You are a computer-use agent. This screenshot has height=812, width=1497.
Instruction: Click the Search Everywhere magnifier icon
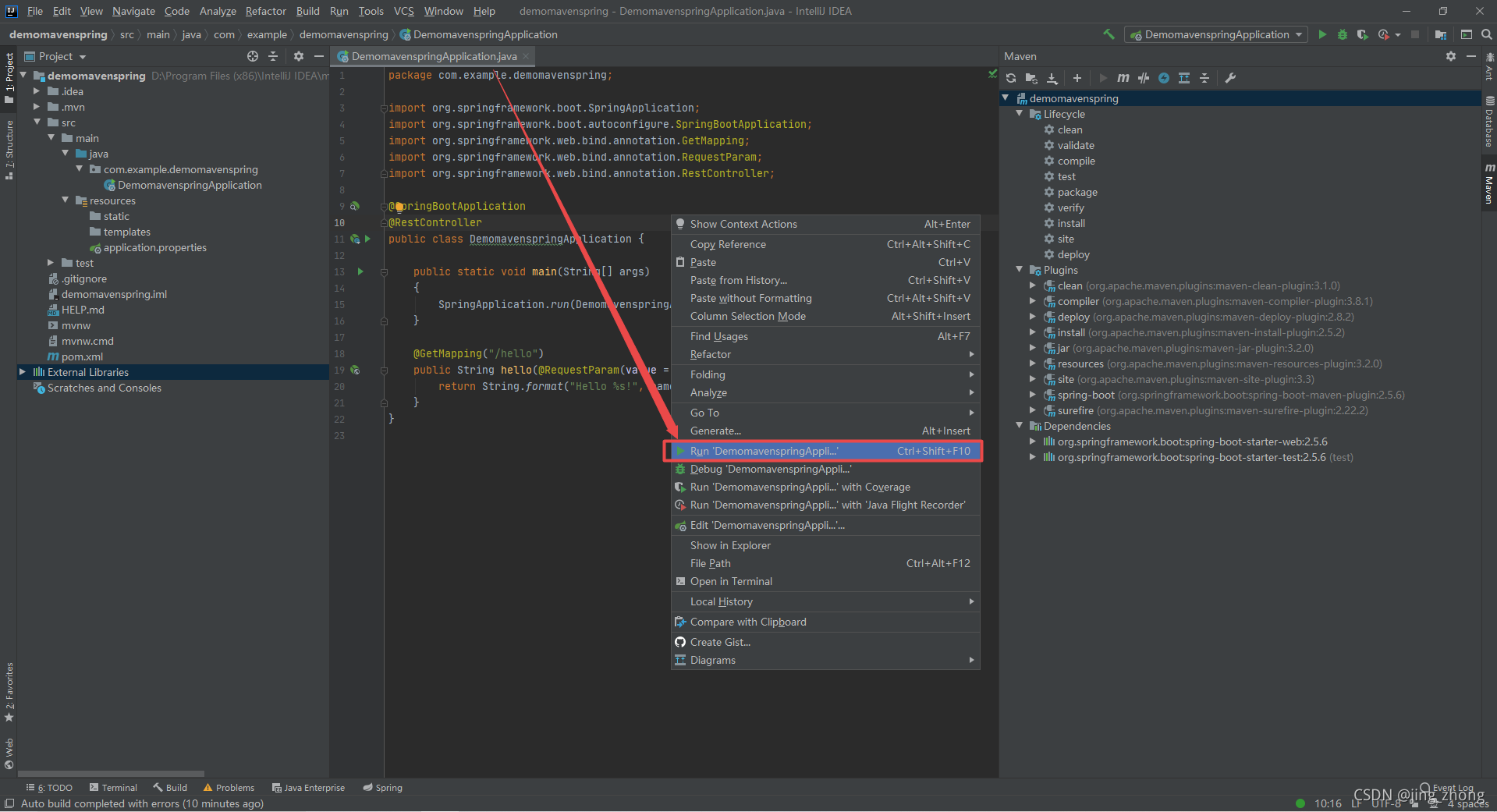pos(1487,34)
